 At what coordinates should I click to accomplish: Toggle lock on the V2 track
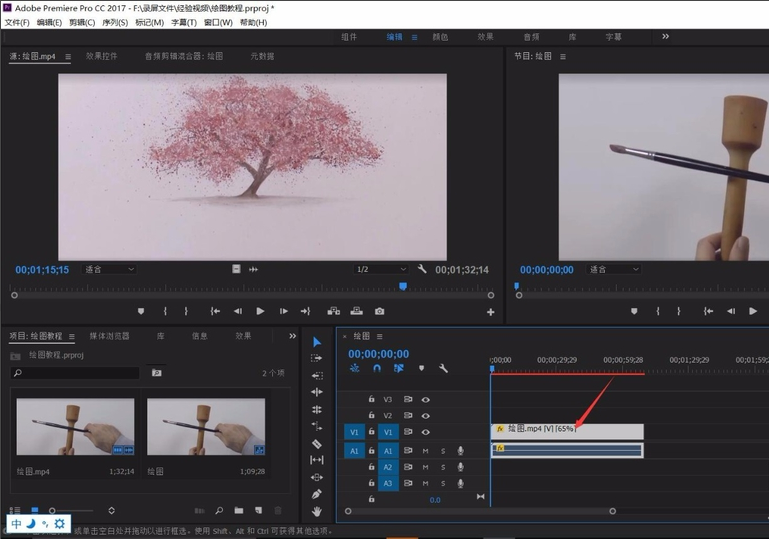pos(371,415)
